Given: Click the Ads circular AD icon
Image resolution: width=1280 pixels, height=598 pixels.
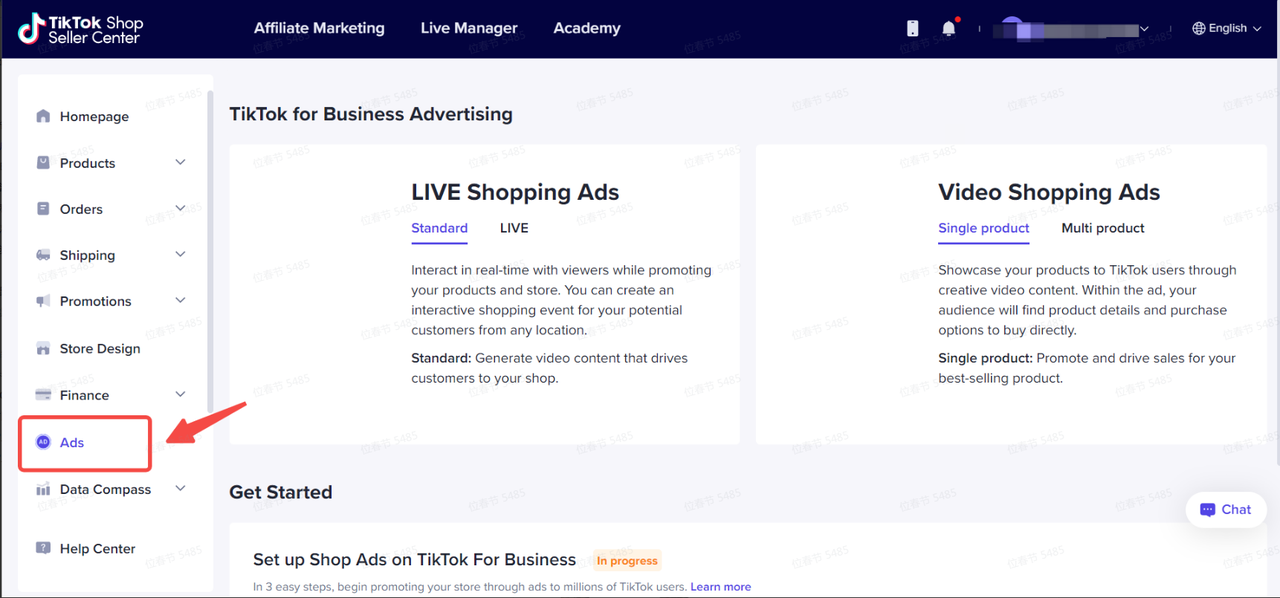Looking at the screenshot, I should (x=43, y=442).
